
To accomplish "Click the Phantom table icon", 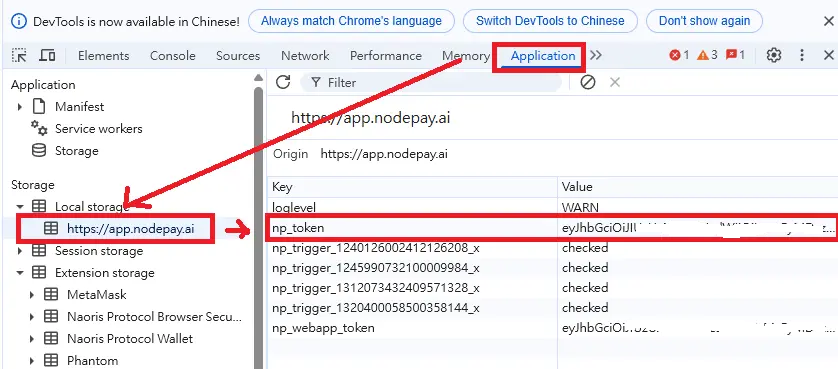I will point(51,360).
